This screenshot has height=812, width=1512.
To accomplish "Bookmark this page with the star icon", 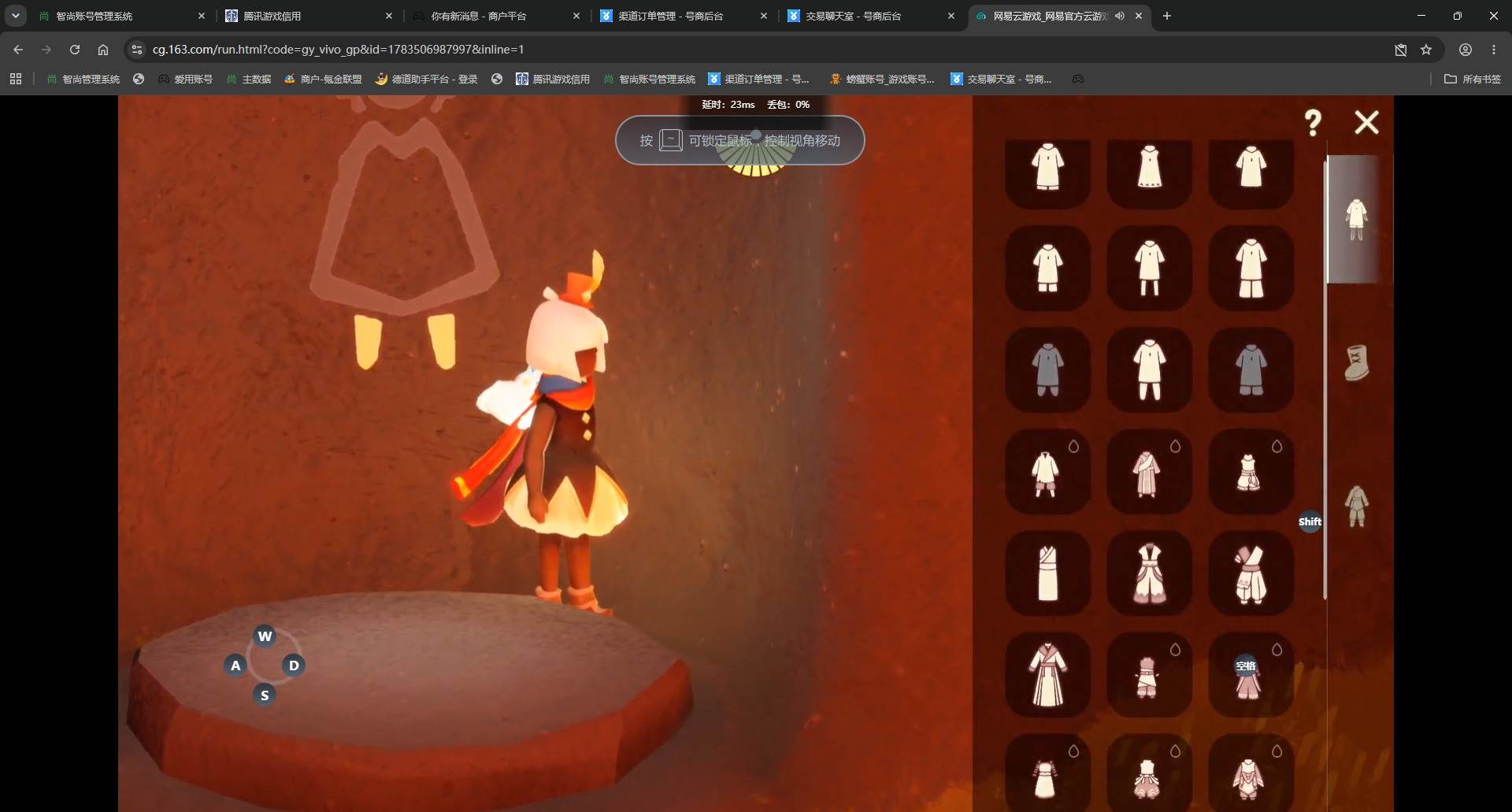I will coord(1426,50).
